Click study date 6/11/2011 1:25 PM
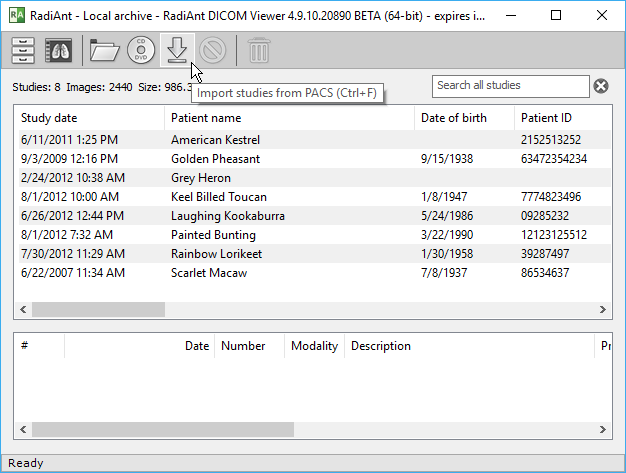626x473 pixels. (x=69, y=140)
